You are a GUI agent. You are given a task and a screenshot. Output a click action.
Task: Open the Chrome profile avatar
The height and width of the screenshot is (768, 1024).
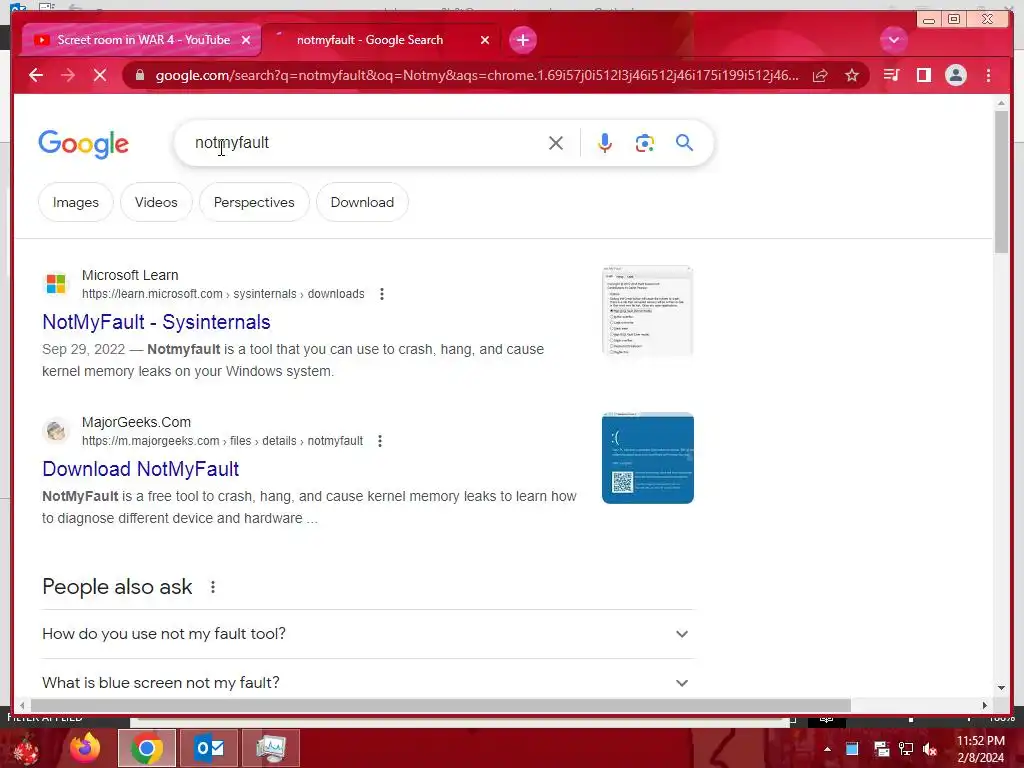click(955, 75)
